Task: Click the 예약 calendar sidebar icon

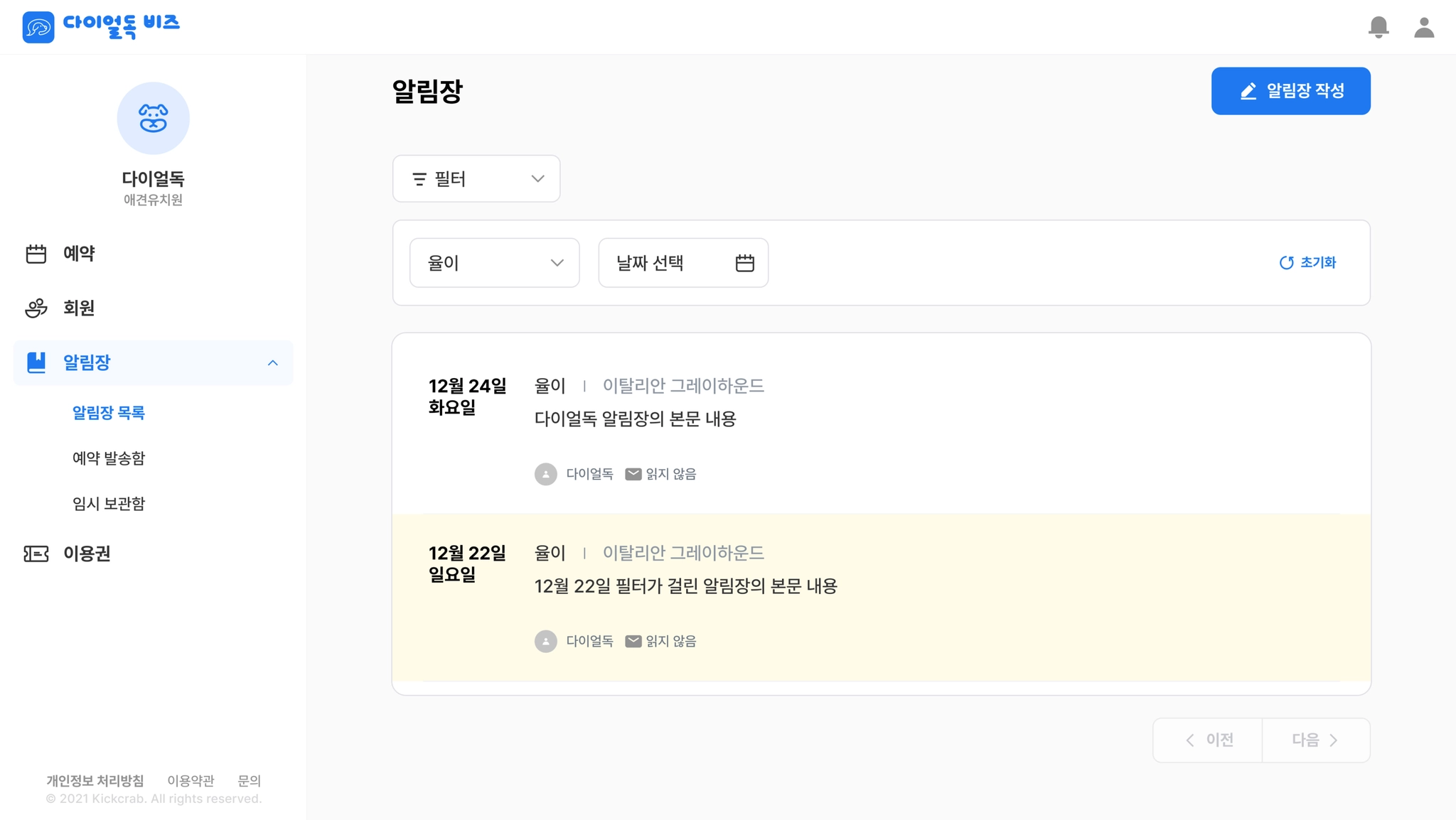Action: point(36,254)
